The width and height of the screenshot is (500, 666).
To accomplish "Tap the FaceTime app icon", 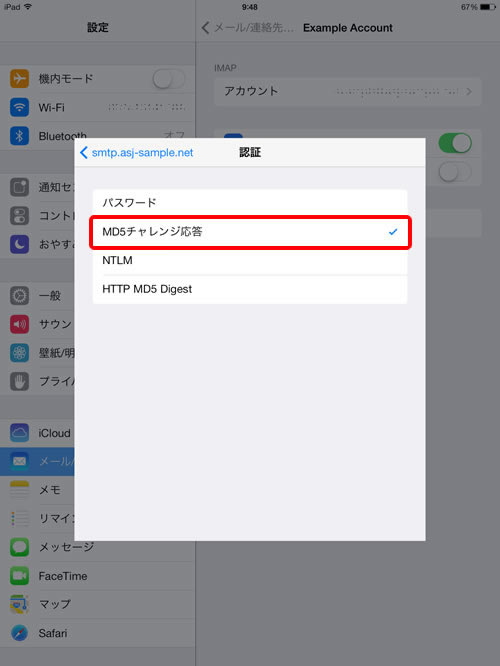I will [20, 576].
